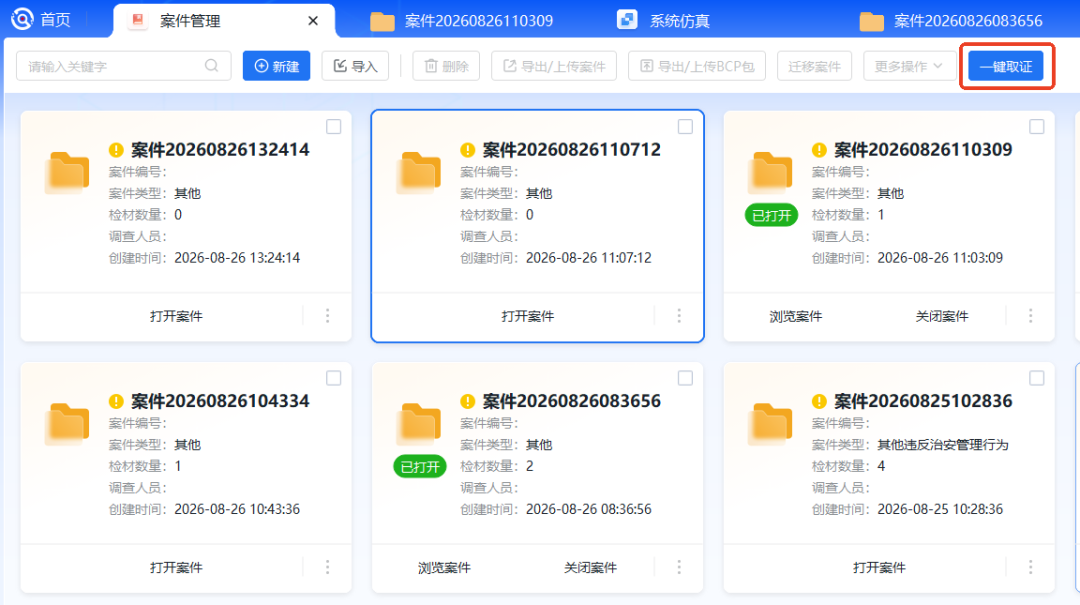Click warning icon beside 案件20260825102836
This screenshot has height=605, width=1080.
(x=819, y=401)
